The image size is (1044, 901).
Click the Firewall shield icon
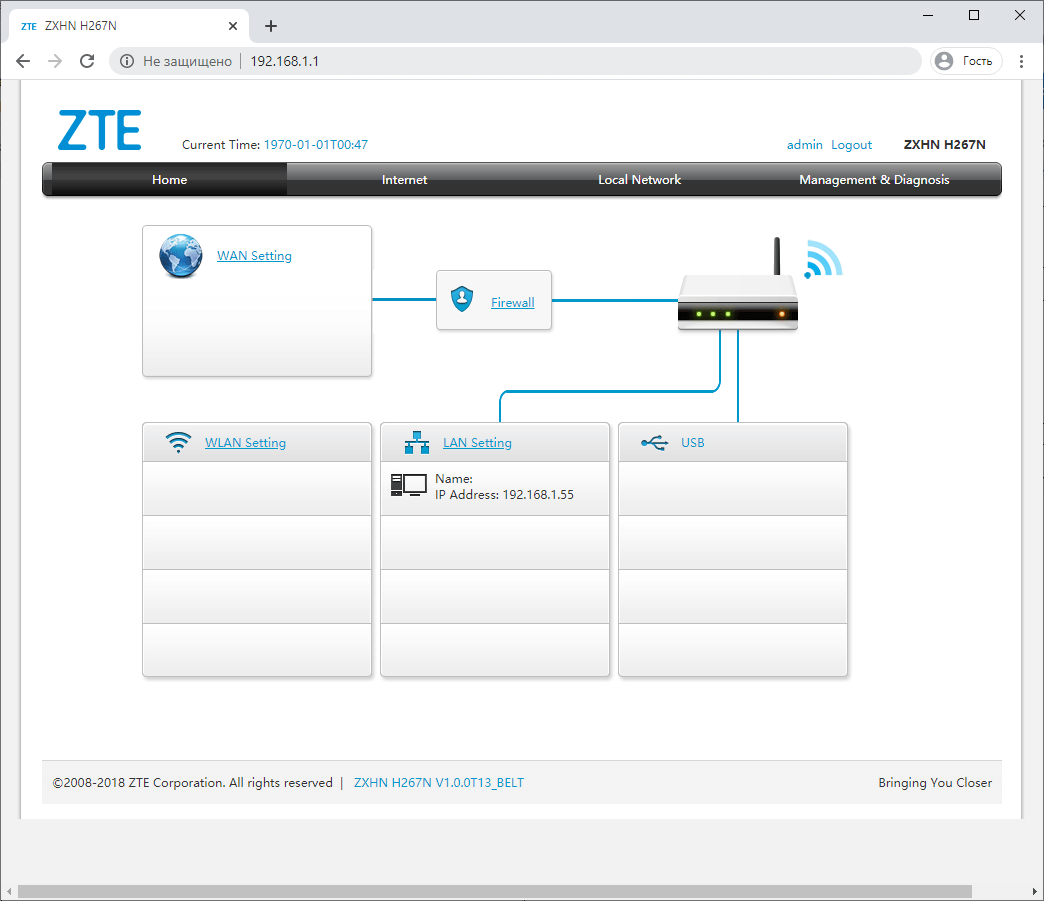tap(461, 299)
